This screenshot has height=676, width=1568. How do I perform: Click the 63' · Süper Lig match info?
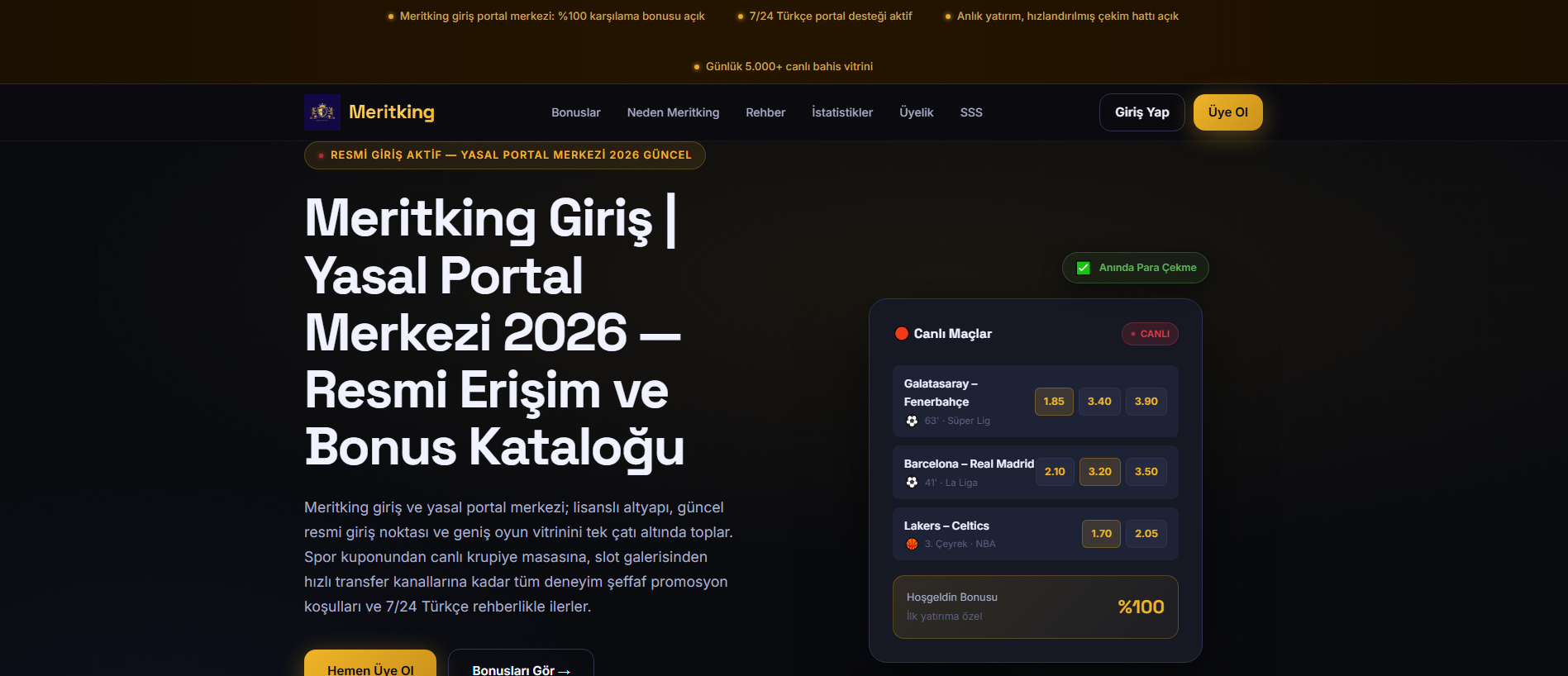coord(957,421)
